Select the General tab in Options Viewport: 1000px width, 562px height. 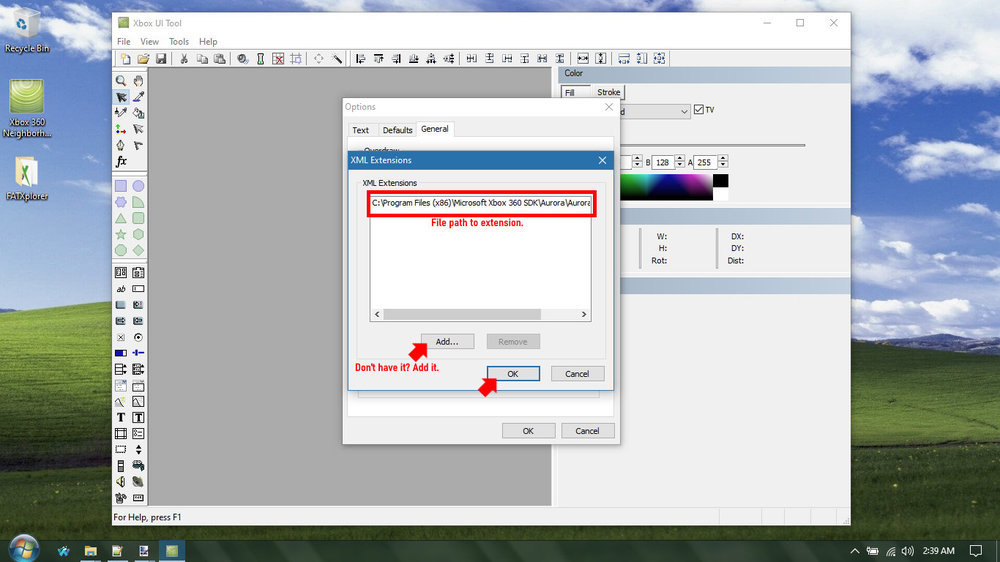pos(434,129)
